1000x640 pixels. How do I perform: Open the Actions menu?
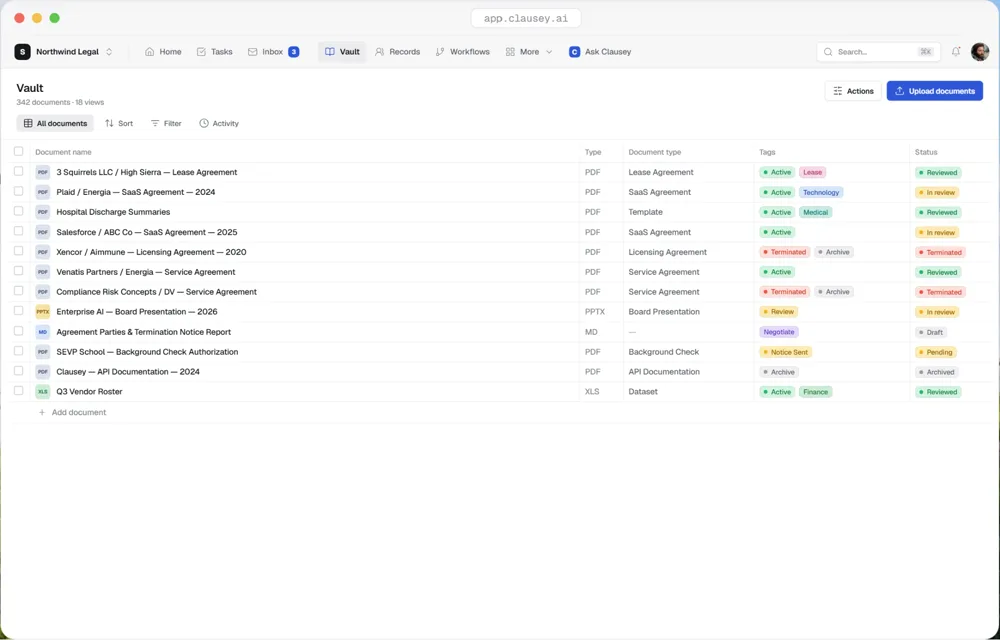coord(853,91)
